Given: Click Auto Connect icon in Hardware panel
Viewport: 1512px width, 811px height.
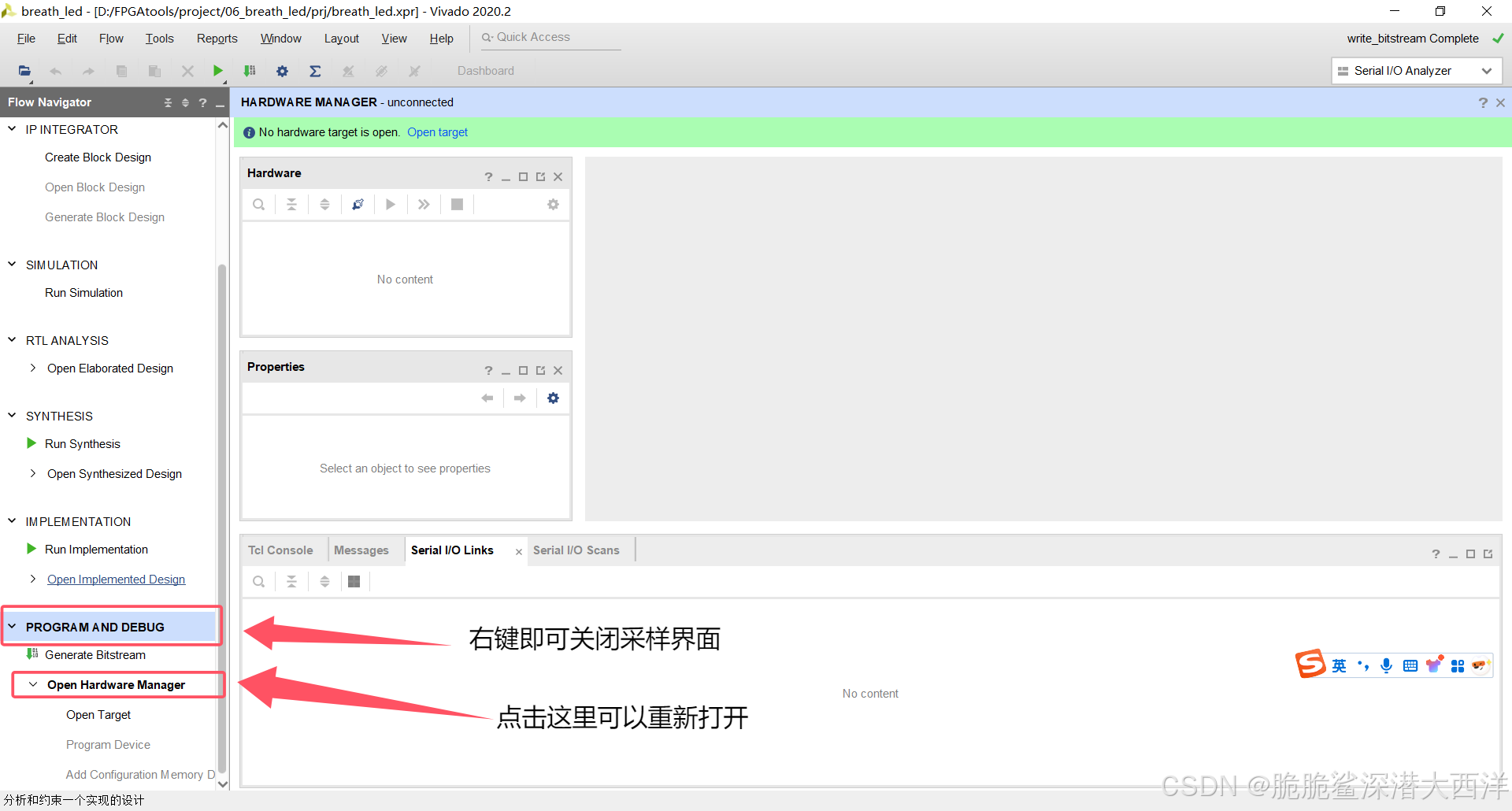Looking at the screenshot, I should point(358,205).
